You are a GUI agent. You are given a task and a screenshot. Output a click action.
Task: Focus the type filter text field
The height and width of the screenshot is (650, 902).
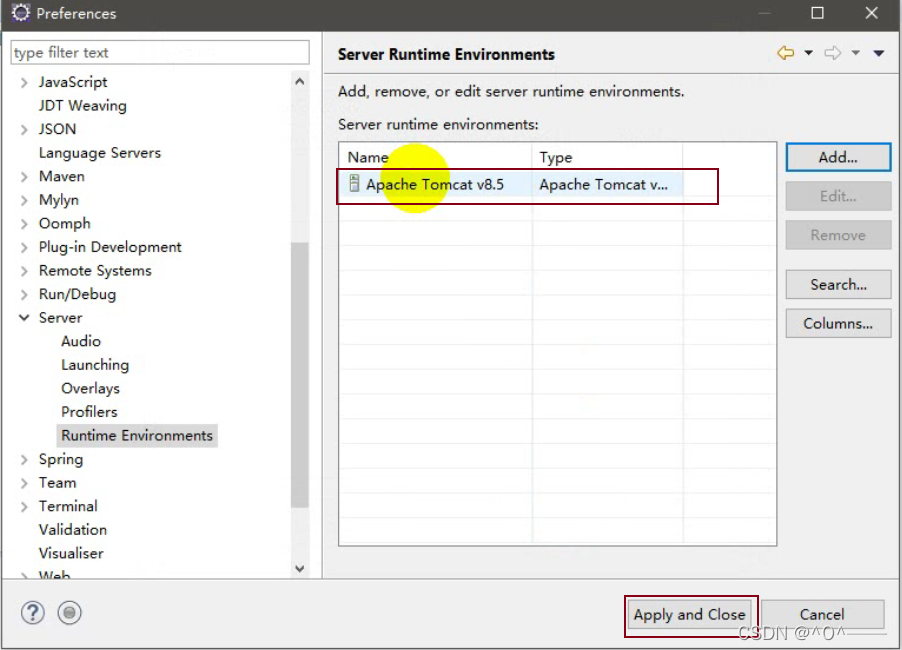click(160, 53)
